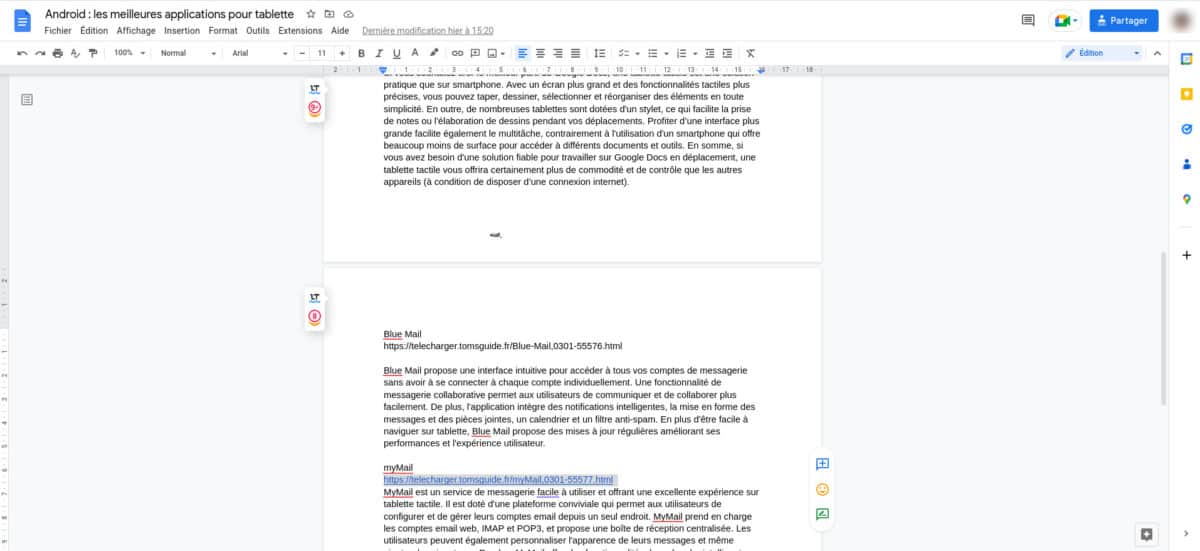Click the clear formatting icon
The height and width of the screenshot is (551, 1200).
click(x=750, y=53)
